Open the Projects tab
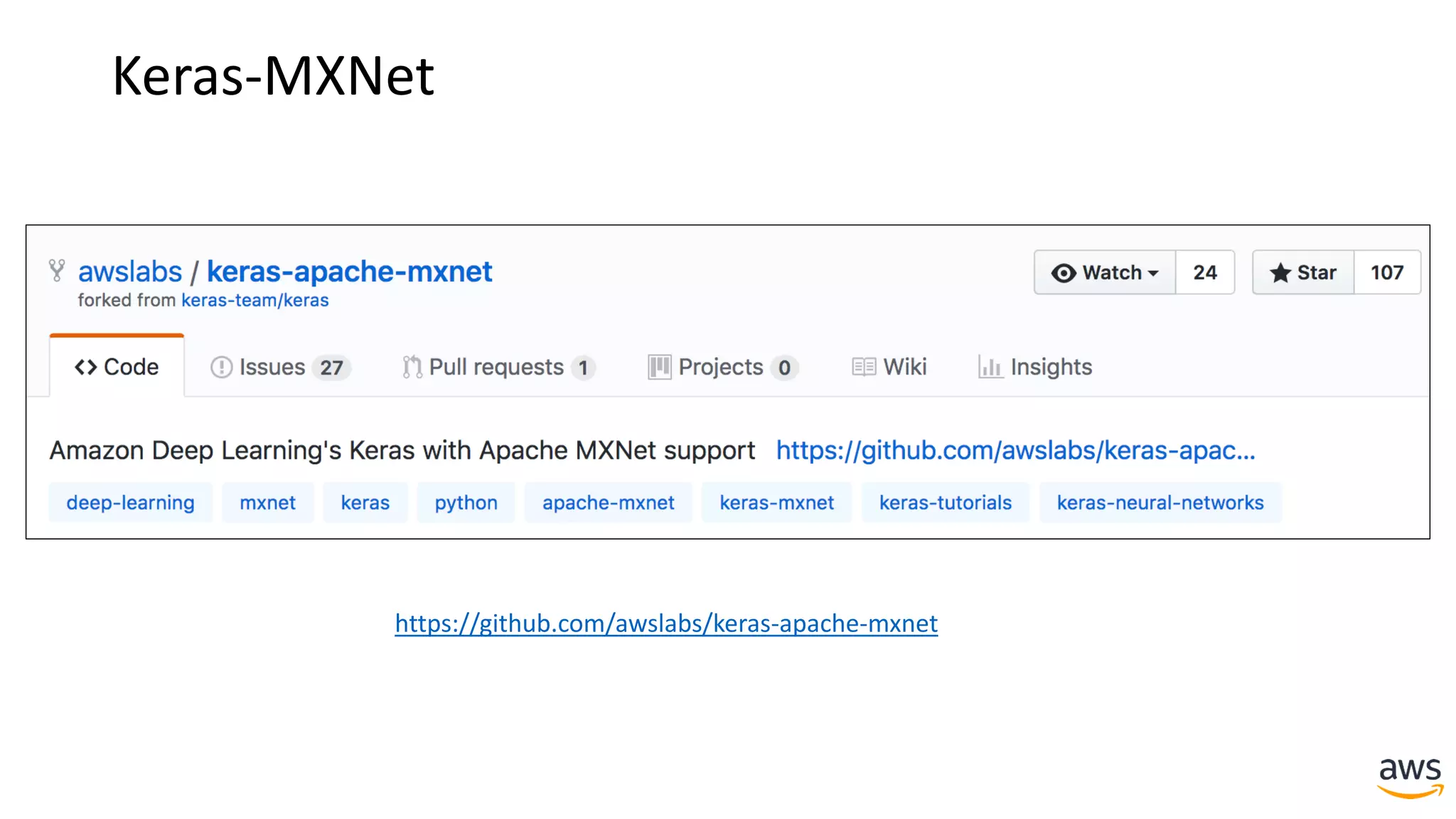 tap(723, 367)
